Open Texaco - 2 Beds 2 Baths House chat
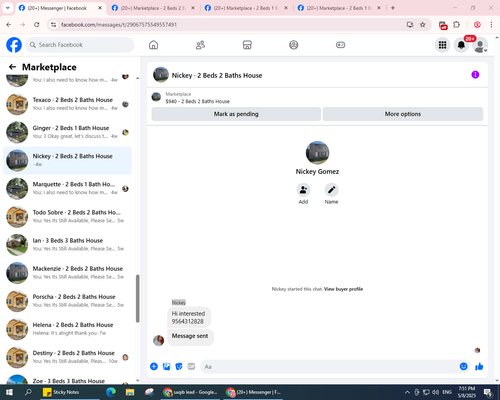500x400 pixels. [67, 104]
